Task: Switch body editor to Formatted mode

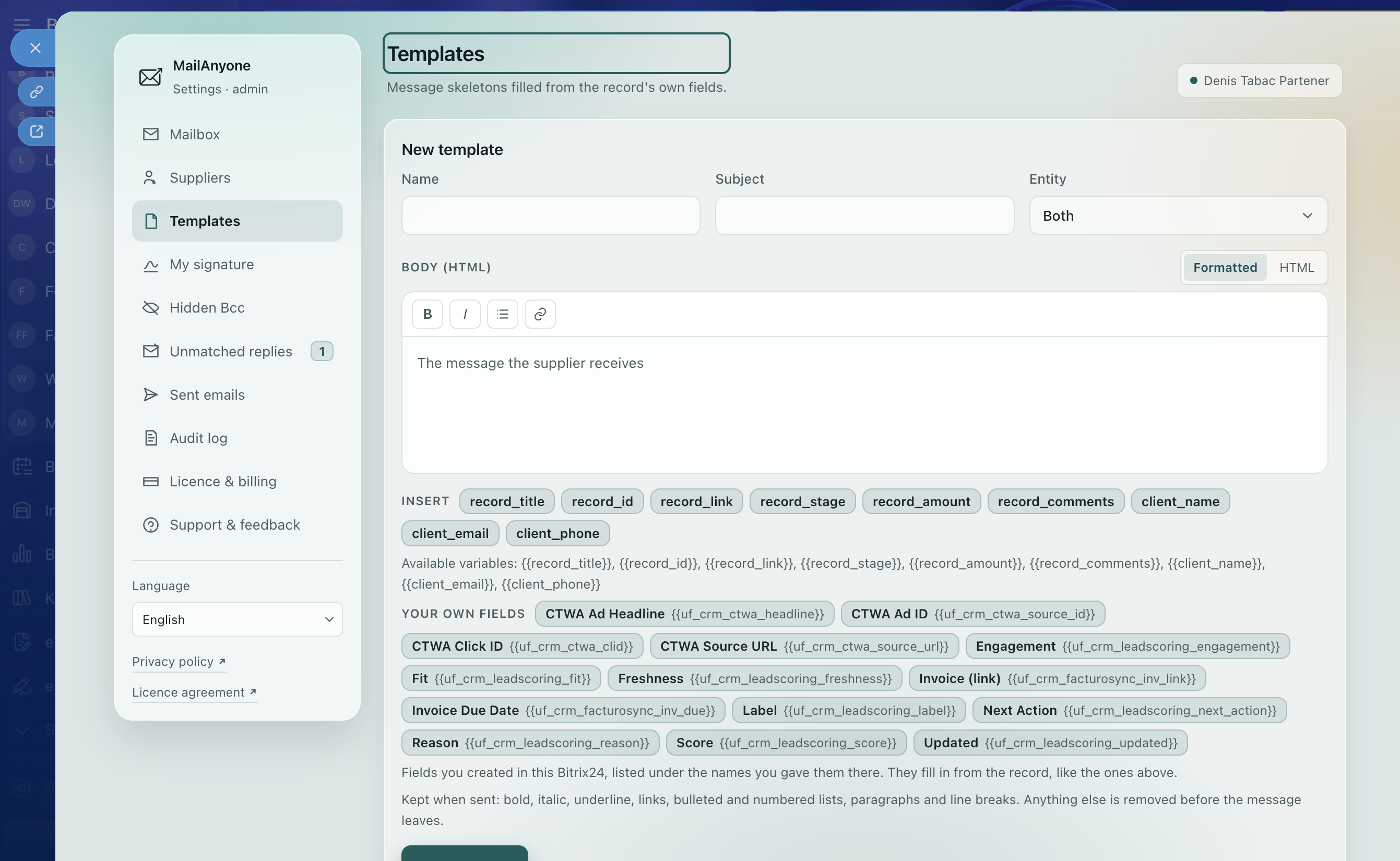Action: click(1225, 268)
